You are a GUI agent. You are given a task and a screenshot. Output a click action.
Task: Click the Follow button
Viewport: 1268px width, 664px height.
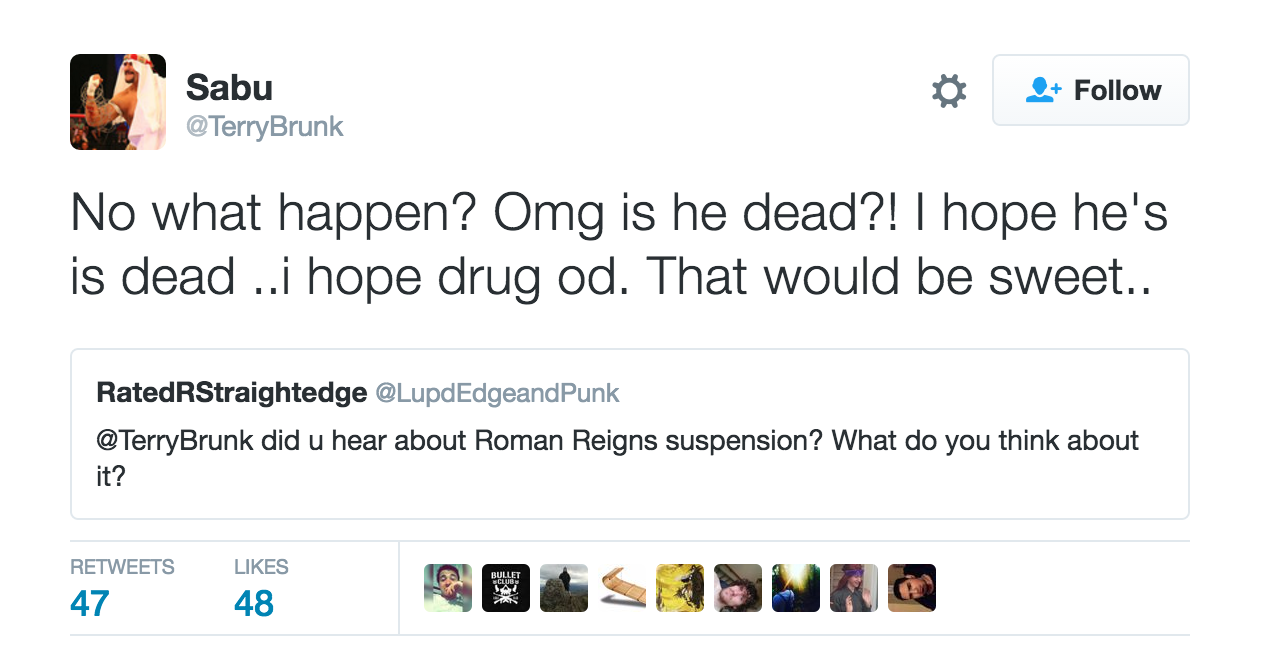pos(1090,90)
